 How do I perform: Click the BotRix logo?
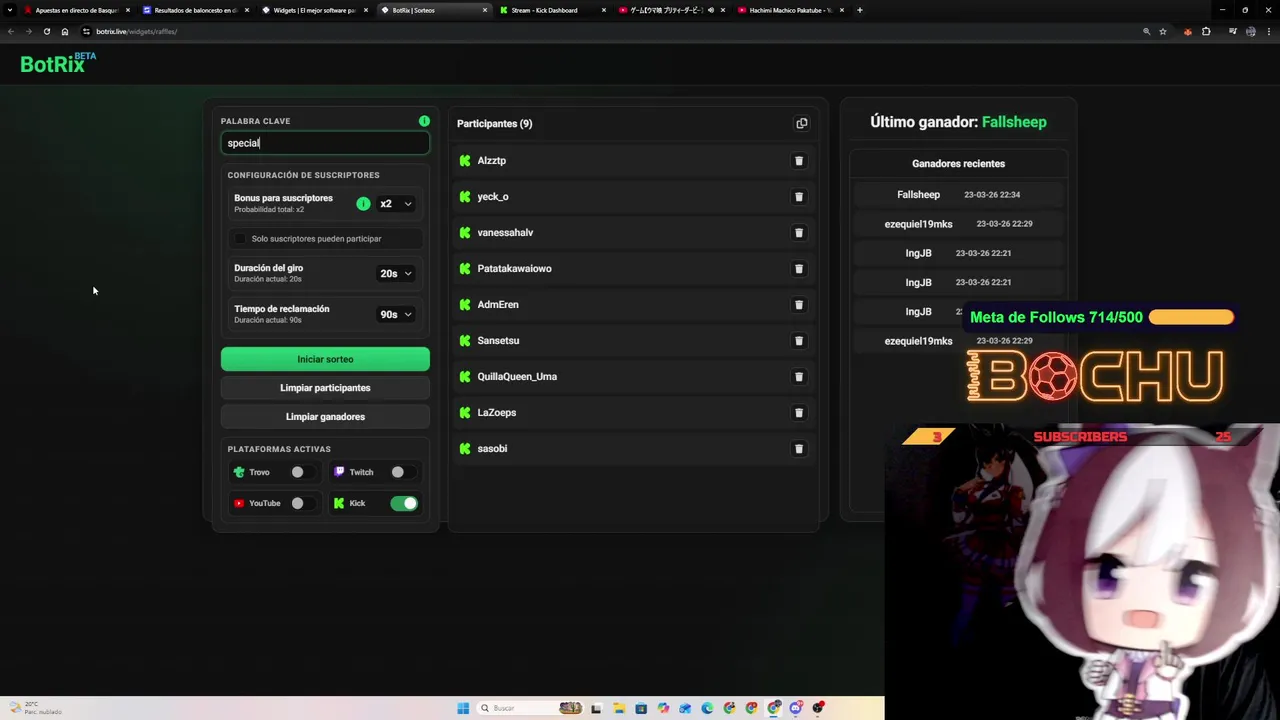[58, 63]
